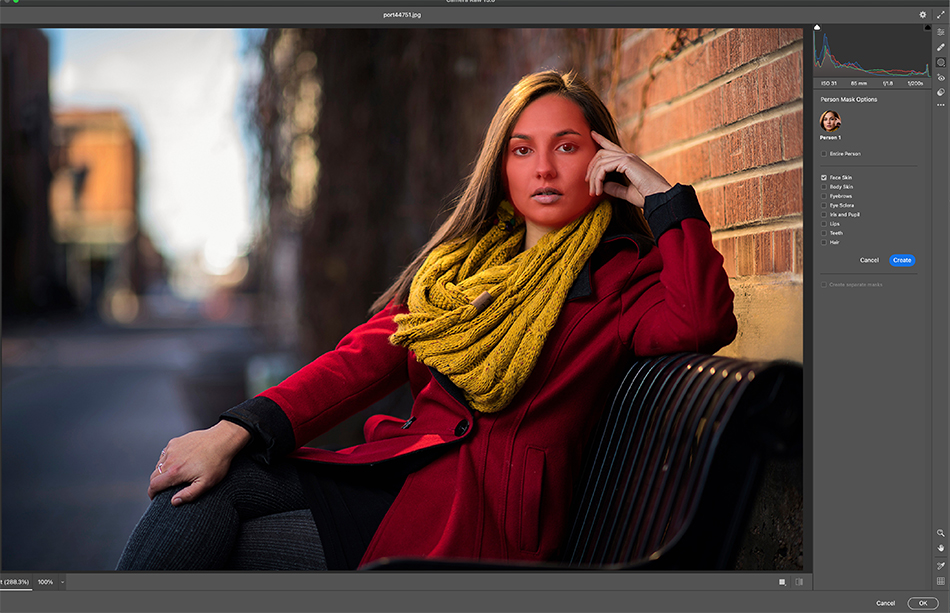Select the Zoom tool magnifier
Image resolution: width=950 pixels, height=613 pixels.
click(x=940, y=533)
